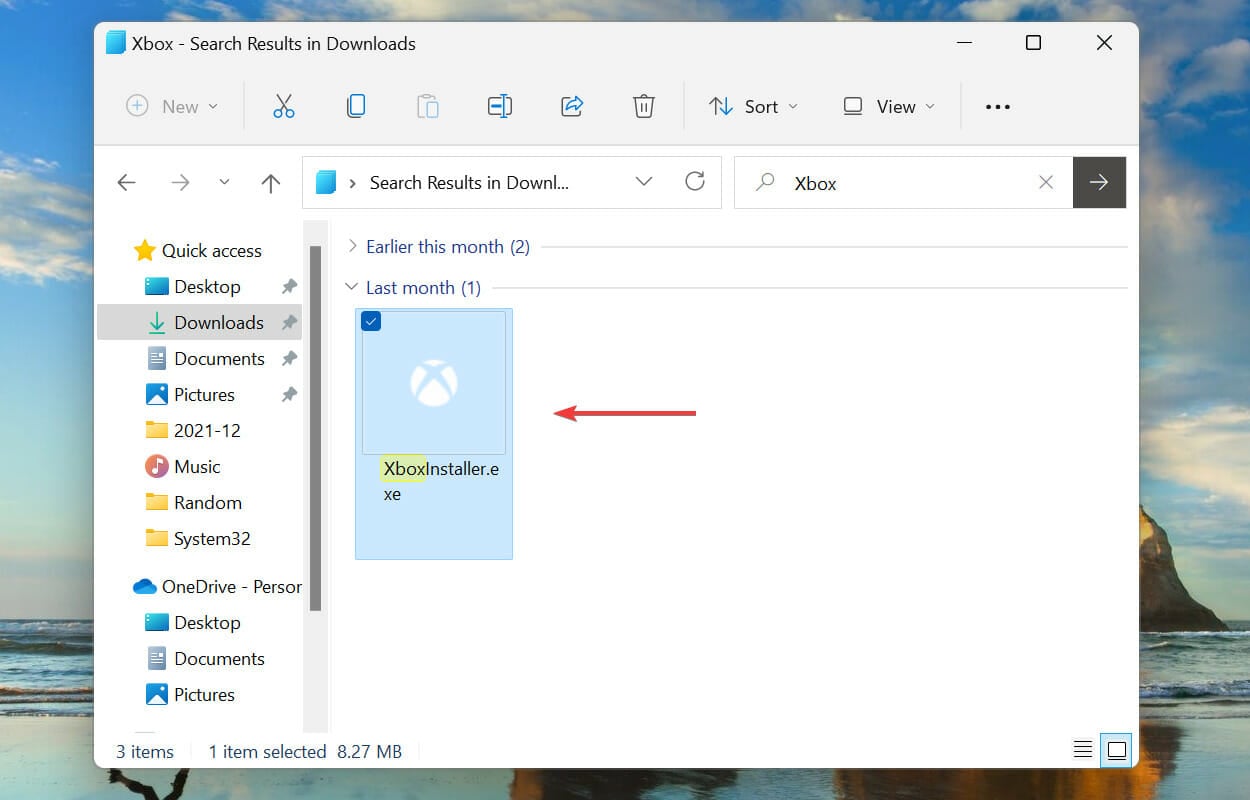The height and width of the screenshot is (800, 1250).
Task: Click the 3 items status text
Action: [x=145, y=752]
